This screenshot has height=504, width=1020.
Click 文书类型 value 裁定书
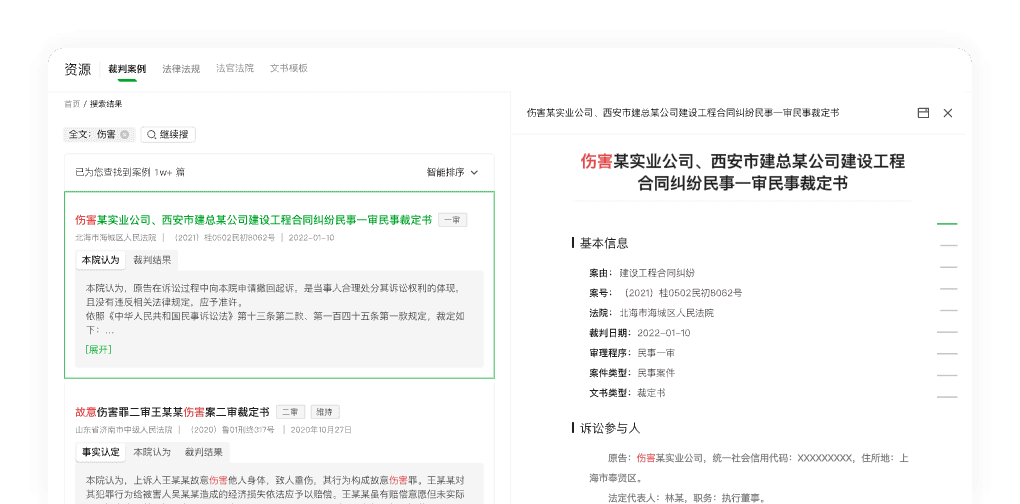[651, 393]
